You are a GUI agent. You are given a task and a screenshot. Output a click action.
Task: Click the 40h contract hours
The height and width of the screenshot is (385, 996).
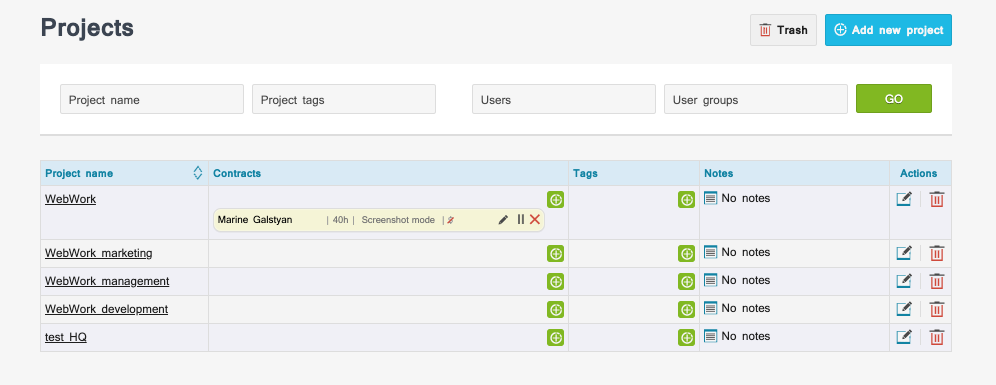click(x=340, y=220)
